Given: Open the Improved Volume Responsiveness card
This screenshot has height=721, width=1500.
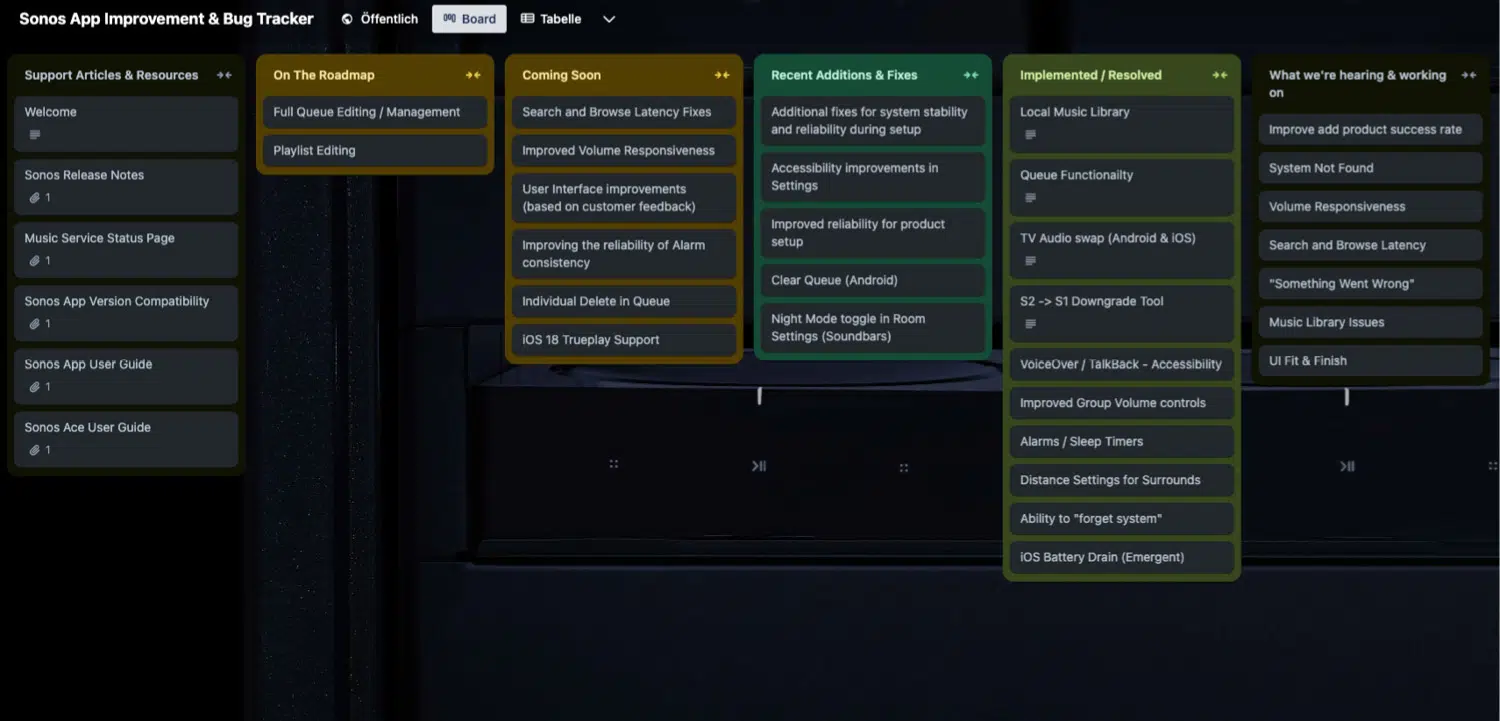Looking at the screenshot, I should coord(624,151).
